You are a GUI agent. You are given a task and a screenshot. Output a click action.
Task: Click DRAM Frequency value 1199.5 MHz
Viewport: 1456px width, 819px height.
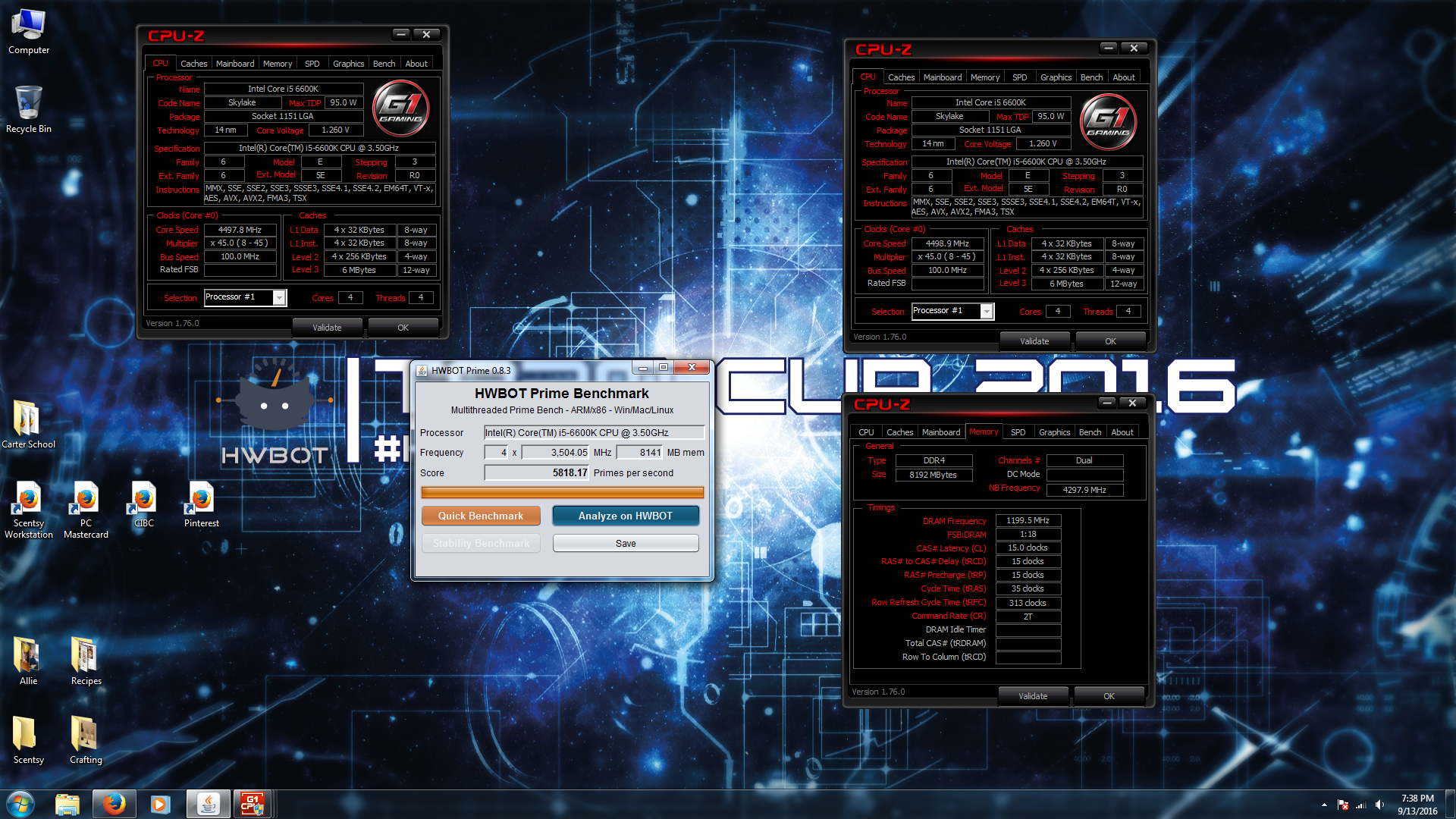tap(1028, 521)
